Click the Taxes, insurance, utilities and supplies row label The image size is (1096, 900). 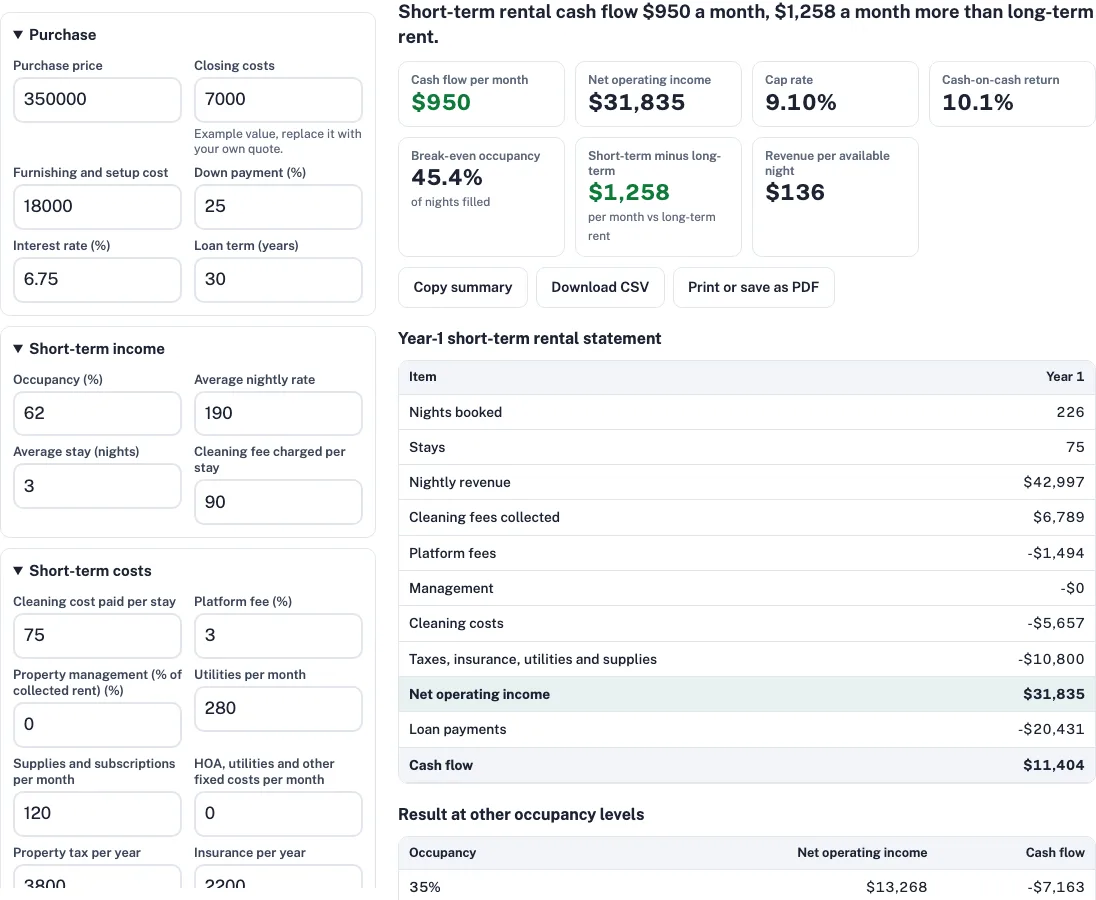[x=533, y=659]
